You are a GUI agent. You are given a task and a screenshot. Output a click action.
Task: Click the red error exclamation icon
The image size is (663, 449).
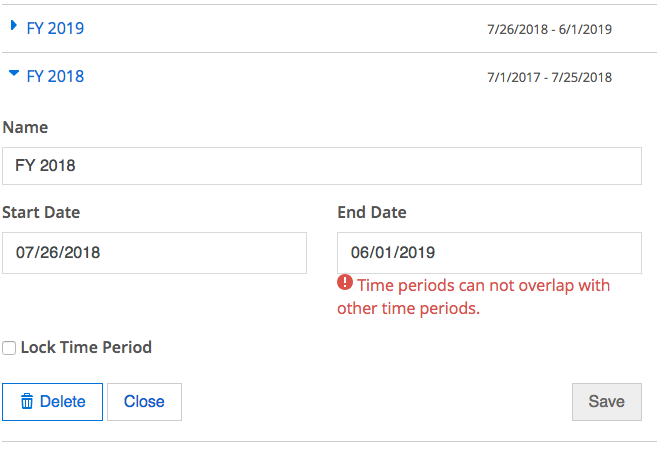click(x=345, y=282)
